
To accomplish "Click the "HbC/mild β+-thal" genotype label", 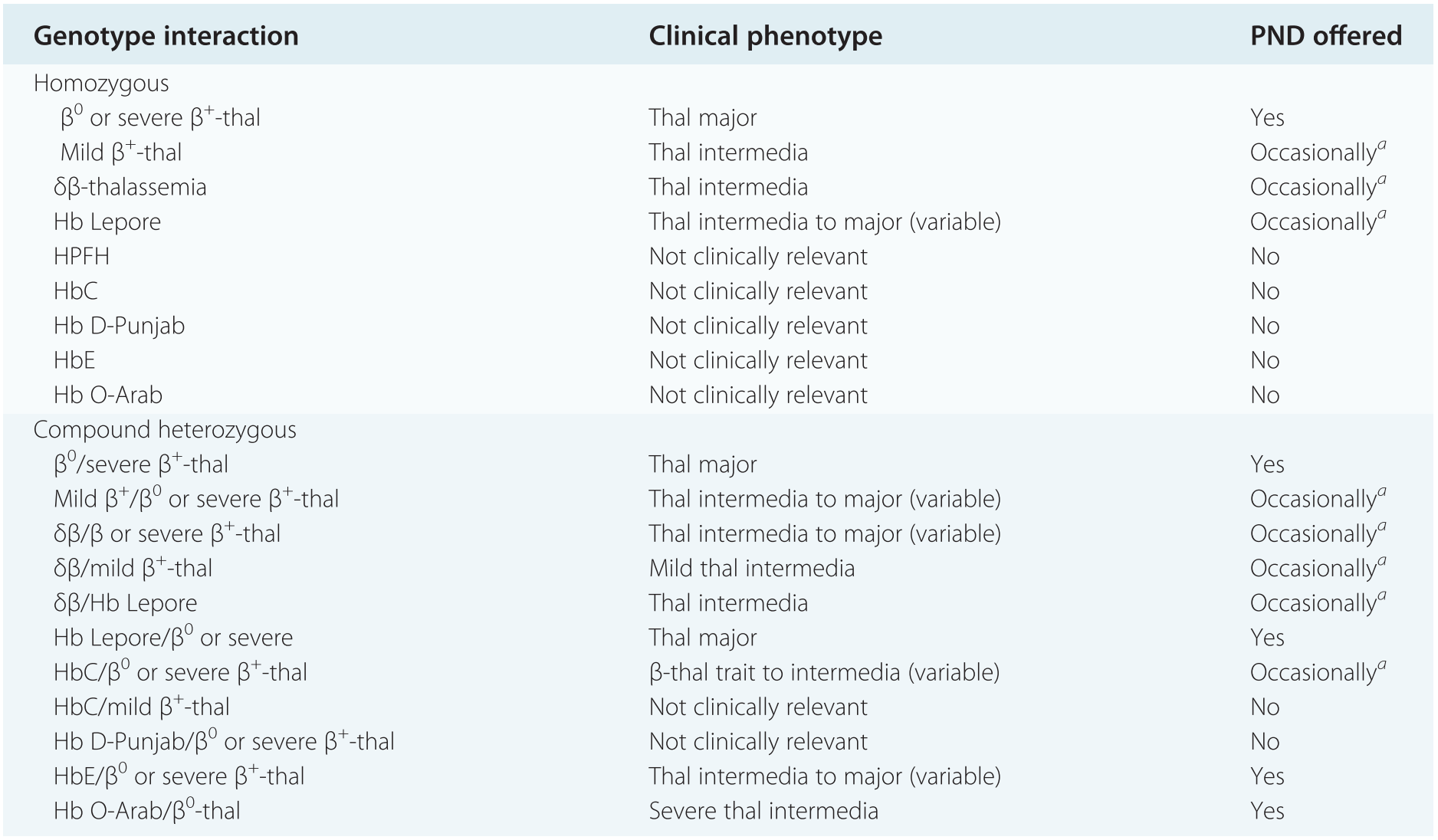I will [142, 707].
